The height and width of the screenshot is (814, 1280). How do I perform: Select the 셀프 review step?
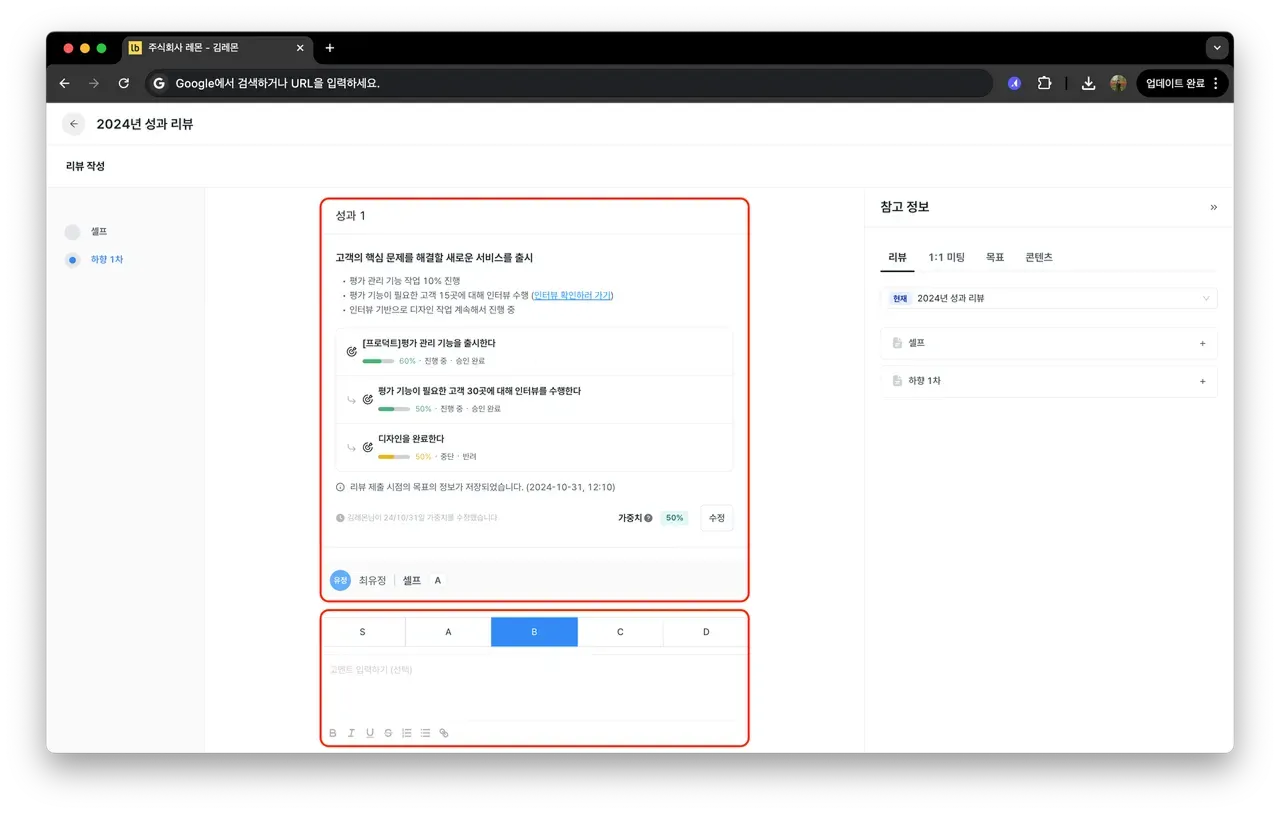(x=98, y=232)
